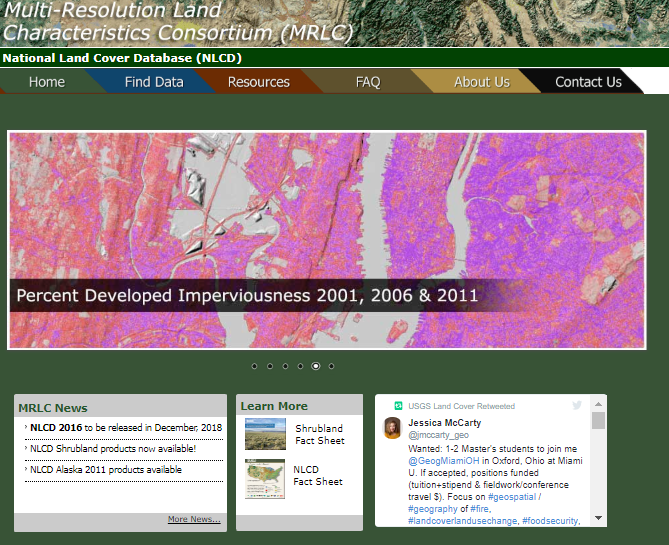Viewport: 669px width, 545px height.
Task: Go to the FAQ tab
Action: click(368, 82)
